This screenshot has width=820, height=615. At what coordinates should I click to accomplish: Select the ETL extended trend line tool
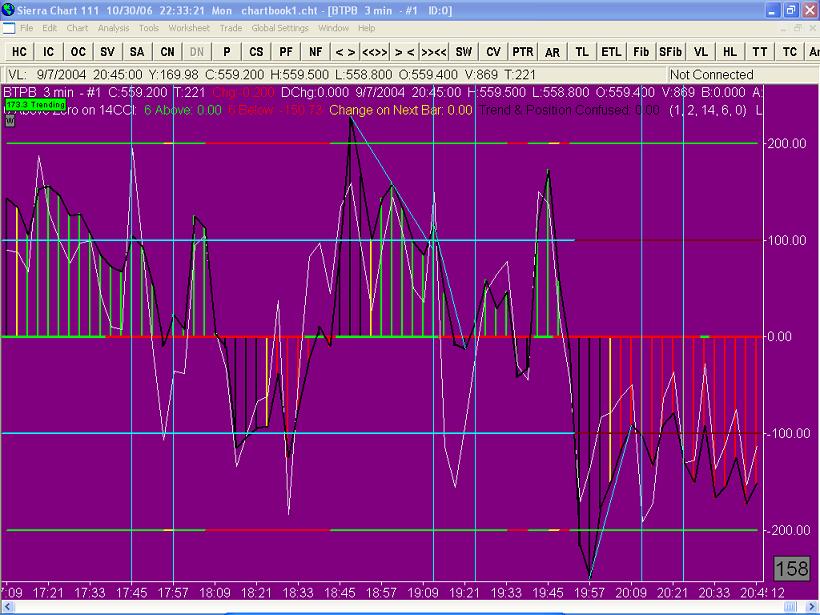point(611,52)
